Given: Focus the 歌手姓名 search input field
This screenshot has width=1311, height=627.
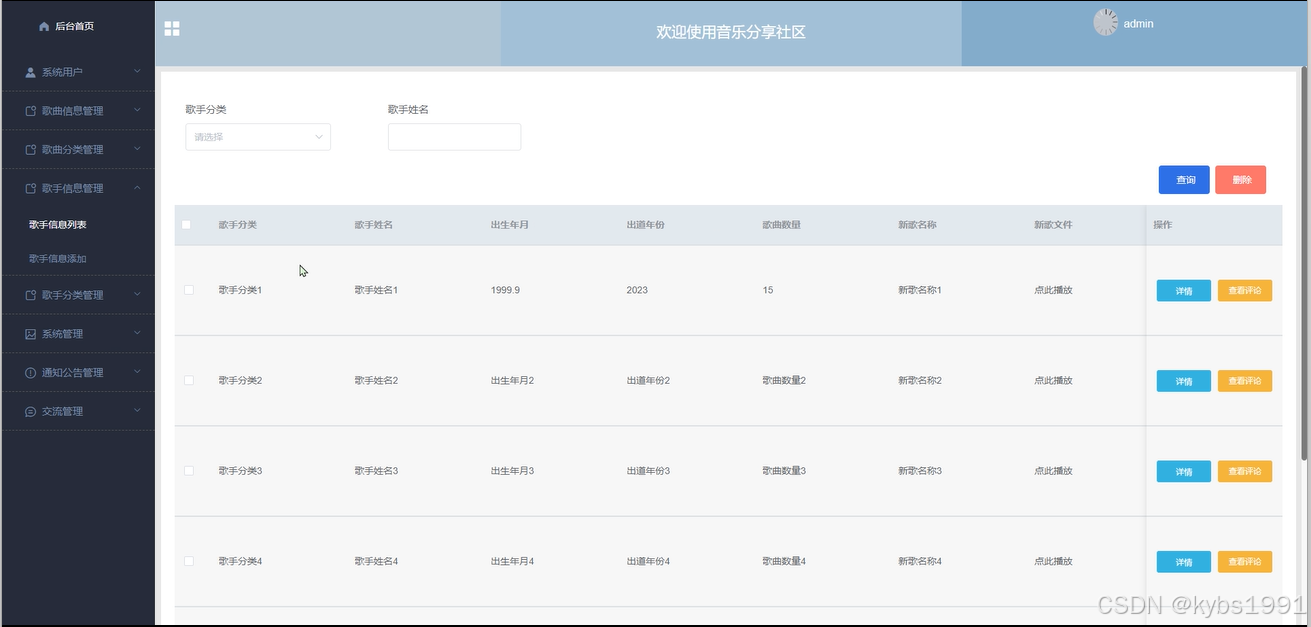Looking at the screenshot, I should [454, 137].
